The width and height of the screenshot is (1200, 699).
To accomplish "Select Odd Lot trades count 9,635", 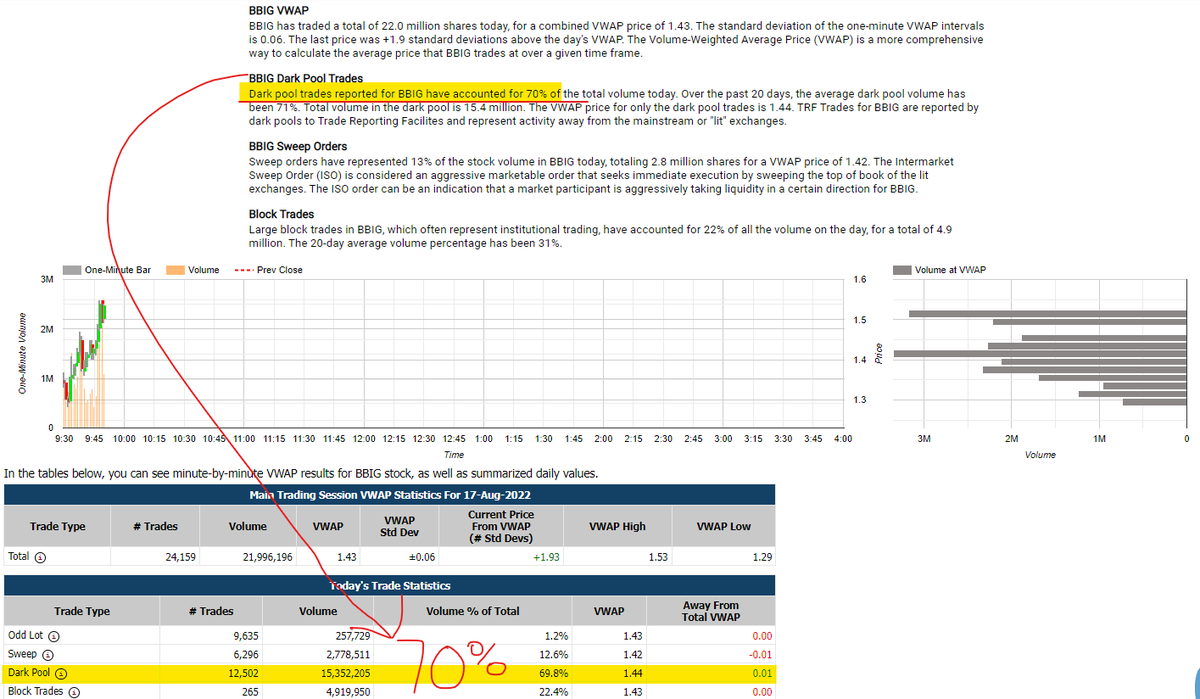I will click(x=246, y=636).
